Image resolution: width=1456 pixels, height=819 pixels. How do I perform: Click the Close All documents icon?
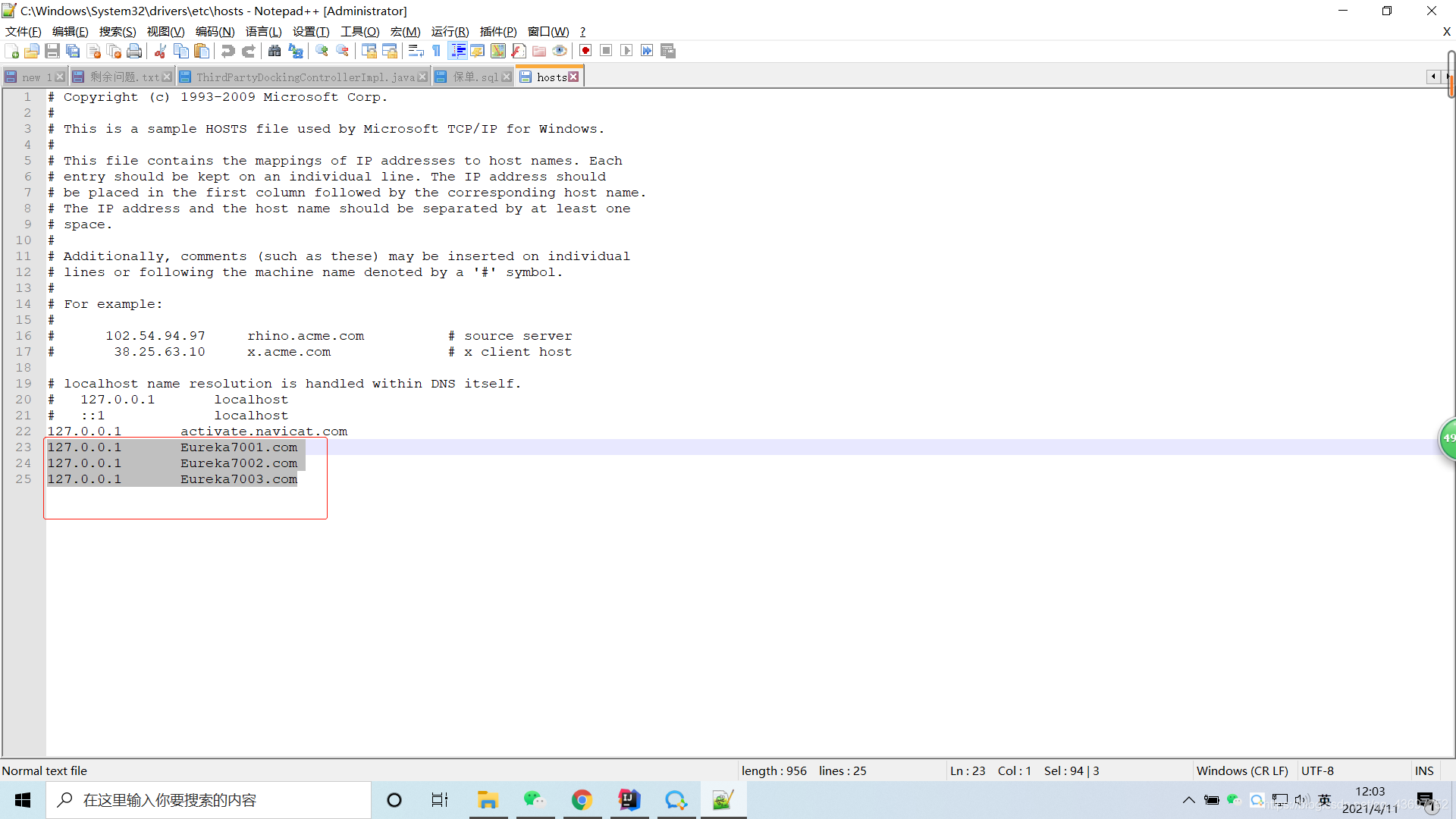pyautogui.click(x=115, y=51)
